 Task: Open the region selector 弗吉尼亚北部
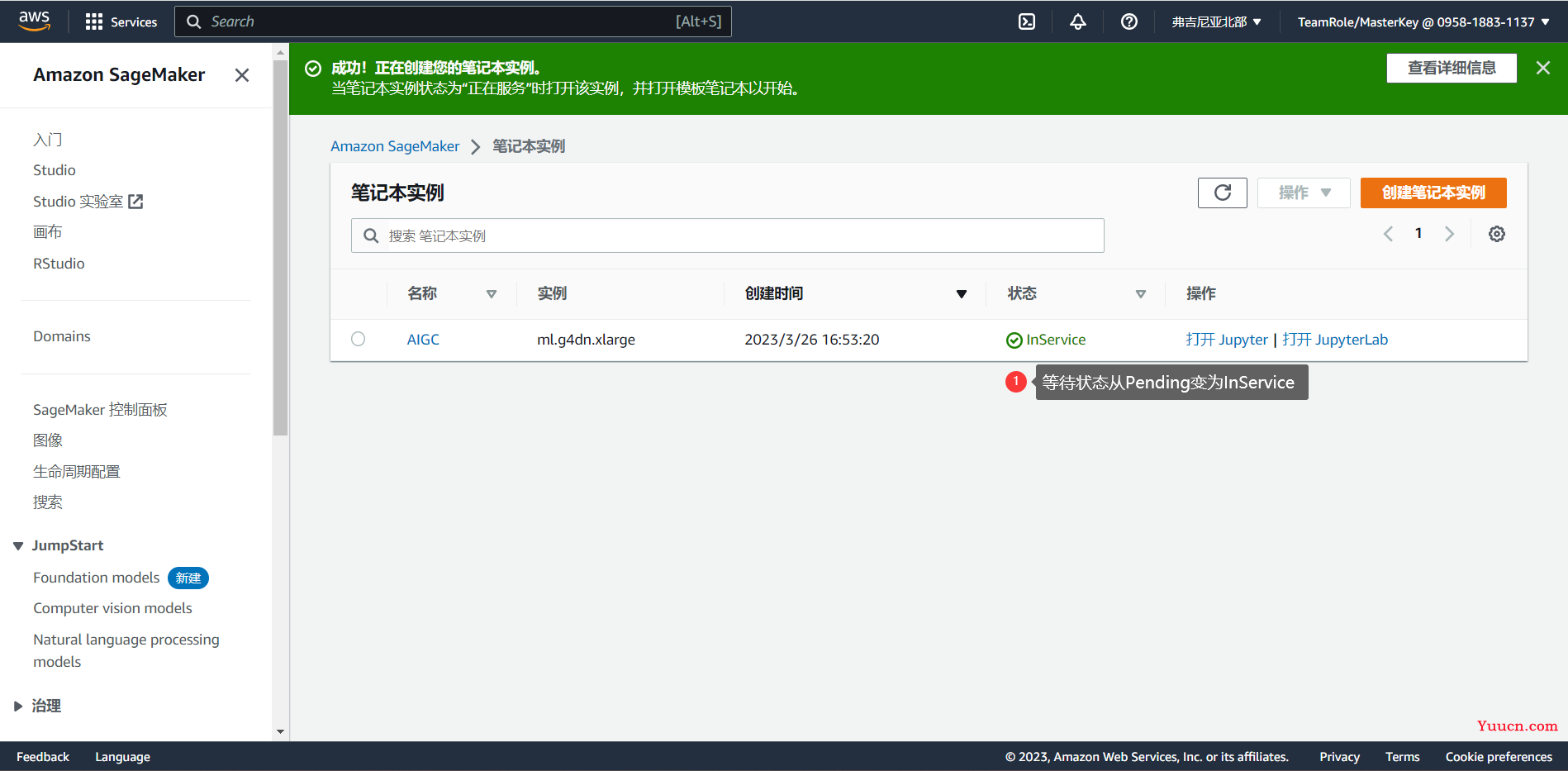click(1216, 21)
